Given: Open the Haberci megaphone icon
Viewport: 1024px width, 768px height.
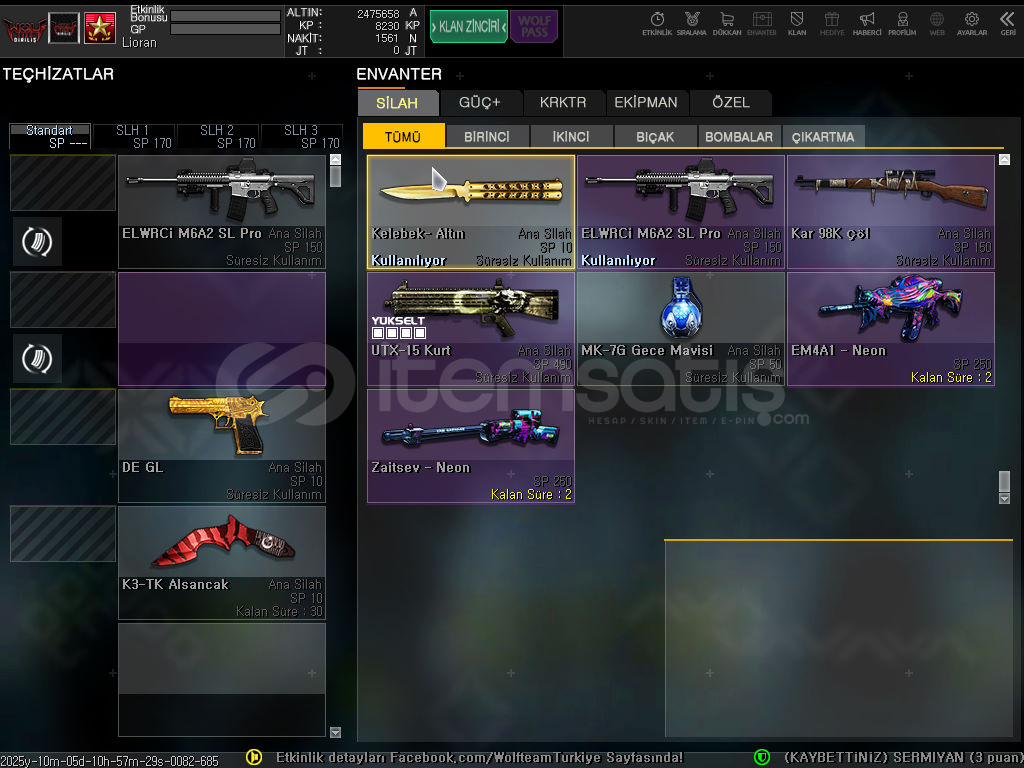Looking at the screenshot, I should 867,23.
